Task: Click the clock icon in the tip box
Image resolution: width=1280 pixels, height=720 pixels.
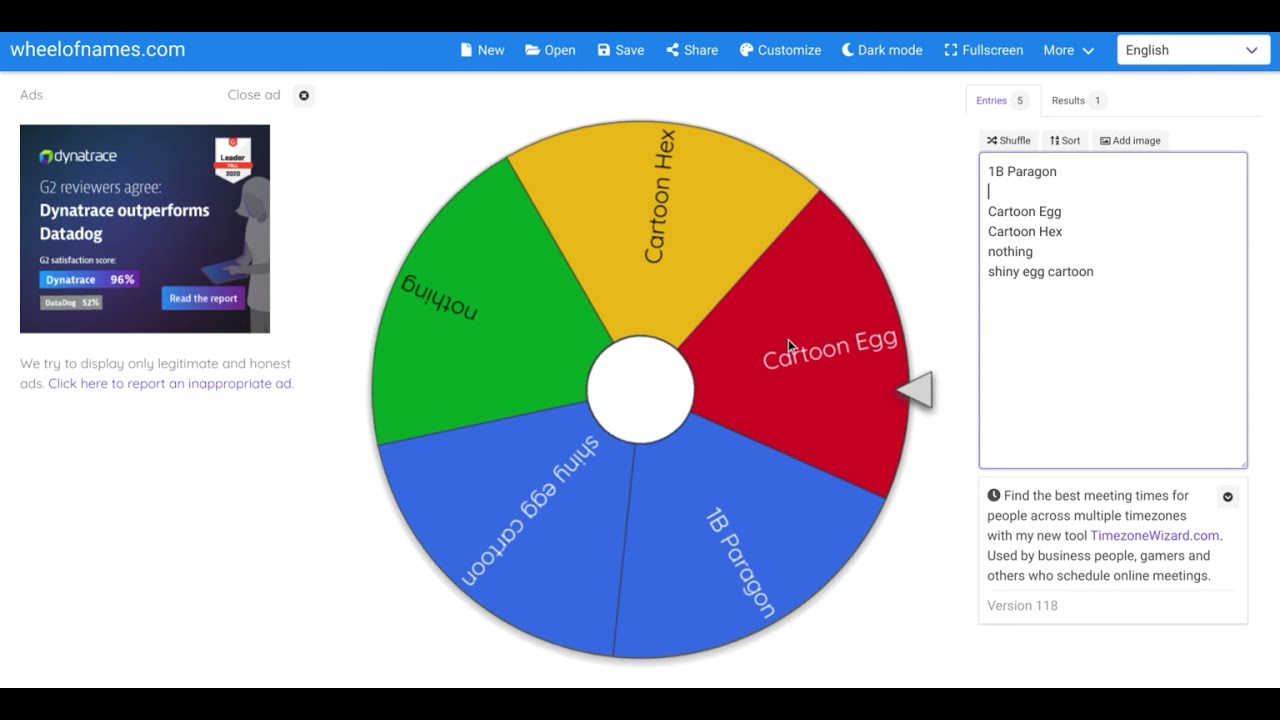Action: (x=994, y=495)
